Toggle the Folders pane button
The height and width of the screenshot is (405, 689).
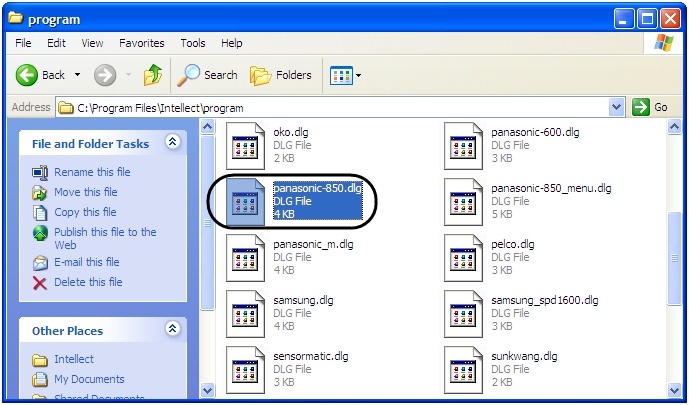280,75
